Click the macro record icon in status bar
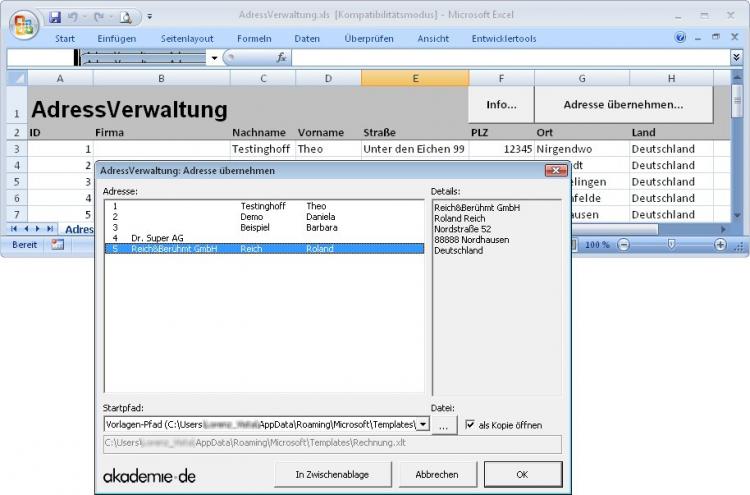Viewport: 750px width, 495px height. [58, 244]
